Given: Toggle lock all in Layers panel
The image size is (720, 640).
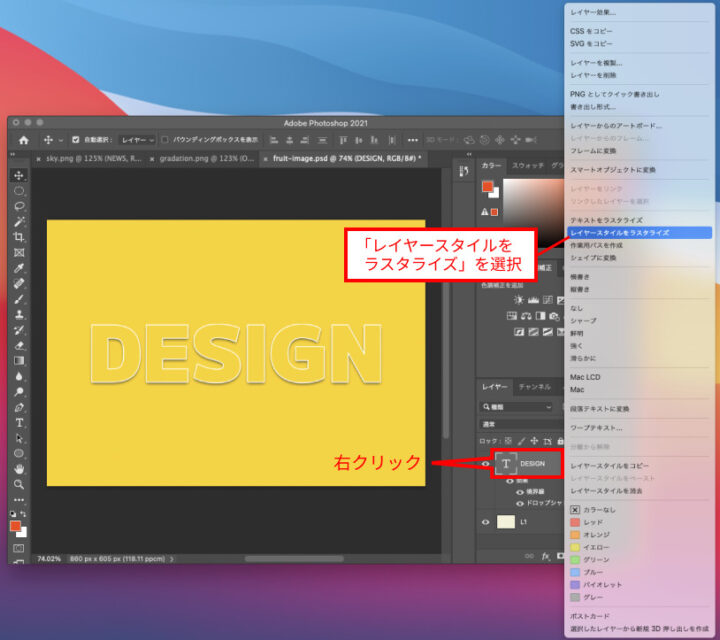Looking at the screenshot, I should coord(560,441).
